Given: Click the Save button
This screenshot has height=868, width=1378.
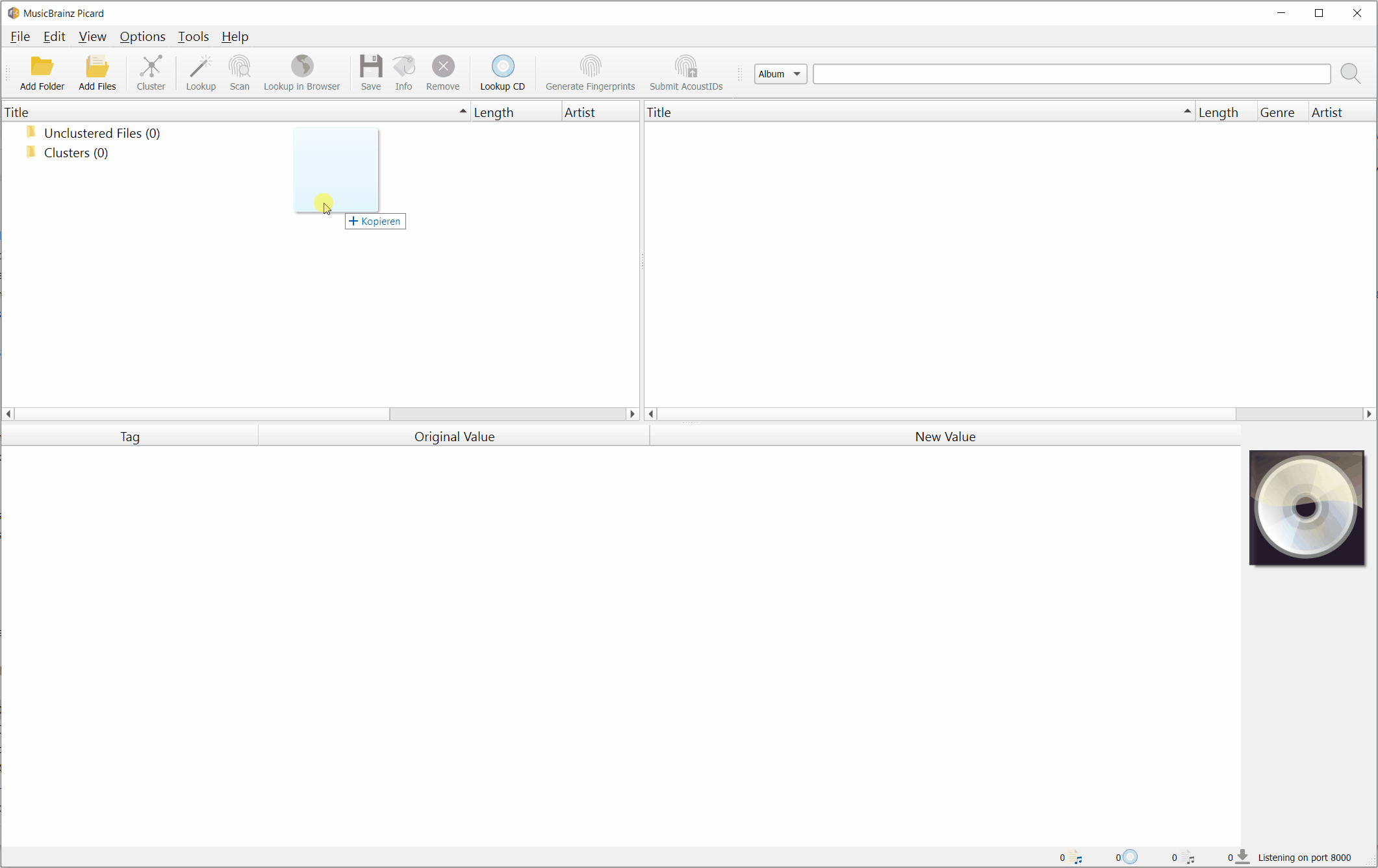Looking at the screenshot, I should coord(370,72).
